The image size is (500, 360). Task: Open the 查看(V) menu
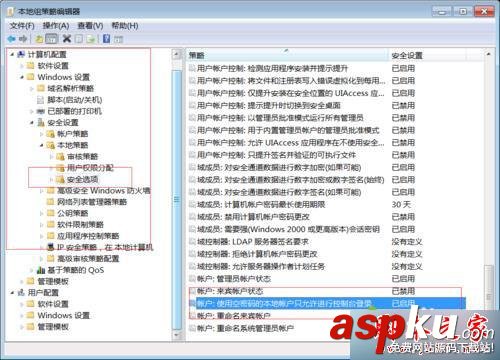[90, 26]
